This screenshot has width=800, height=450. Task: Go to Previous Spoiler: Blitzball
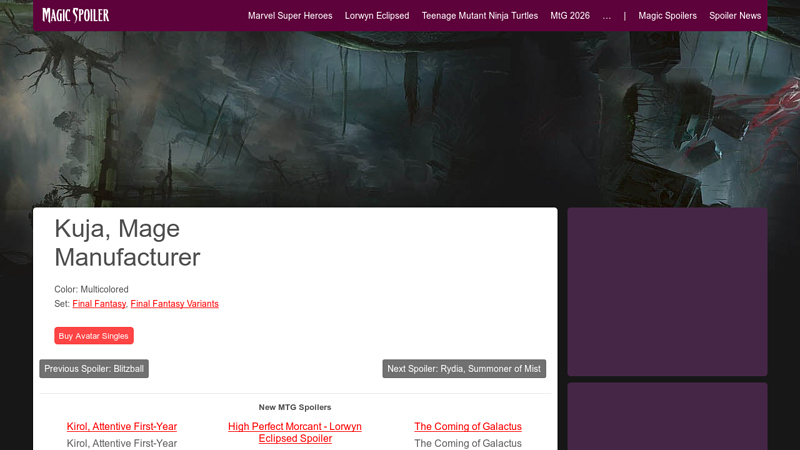coord(94,369)
